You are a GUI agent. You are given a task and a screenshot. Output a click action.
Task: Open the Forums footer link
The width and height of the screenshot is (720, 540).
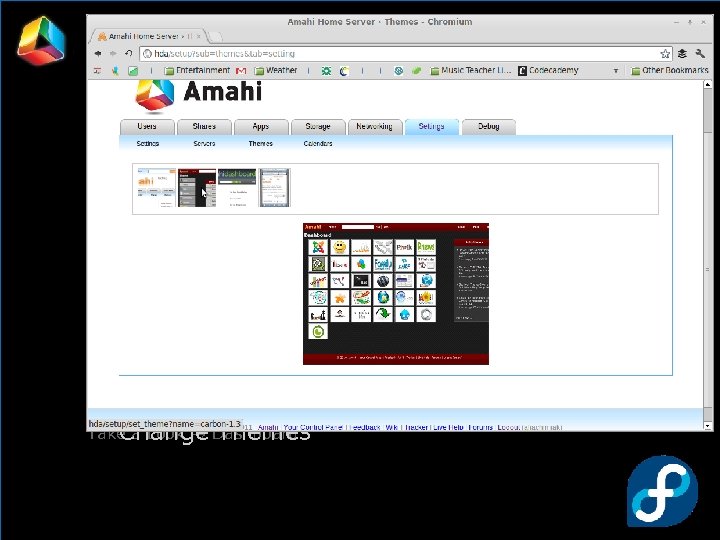pos(481,427)
